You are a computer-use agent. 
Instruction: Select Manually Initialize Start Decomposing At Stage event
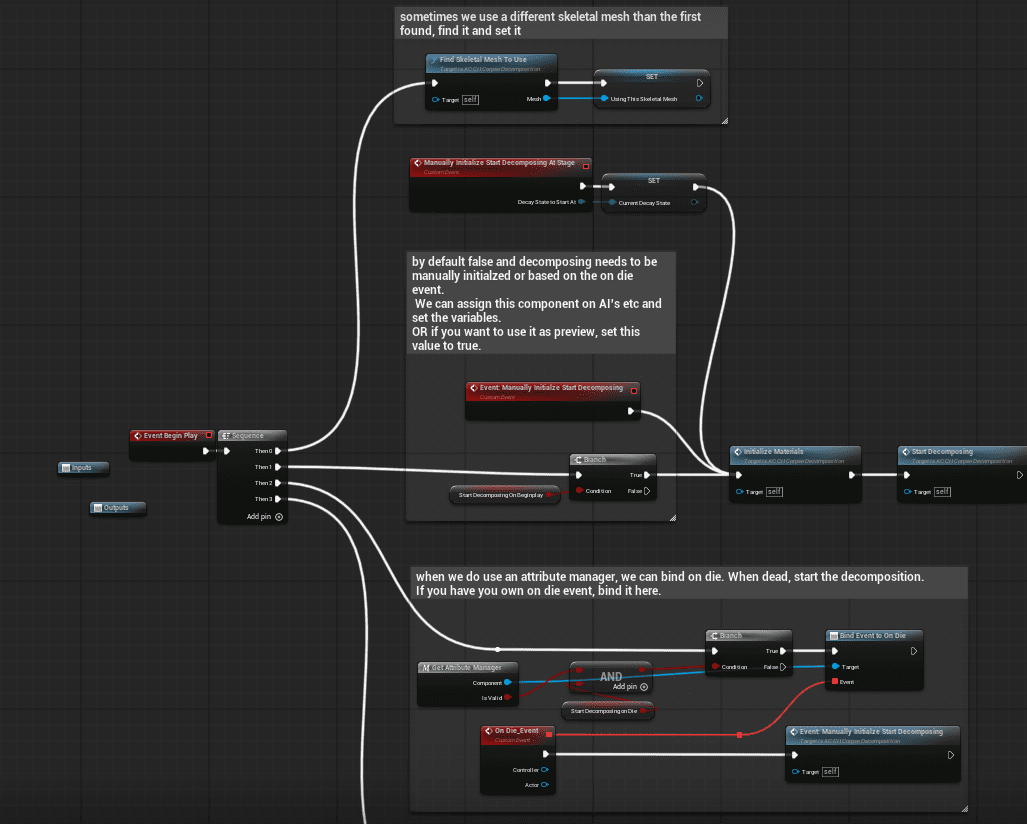coord(499,163)
